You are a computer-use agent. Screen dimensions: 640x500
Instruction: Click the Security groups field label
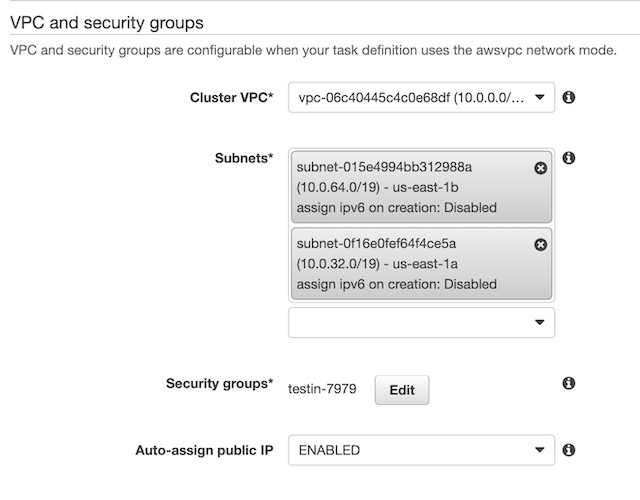219,384
